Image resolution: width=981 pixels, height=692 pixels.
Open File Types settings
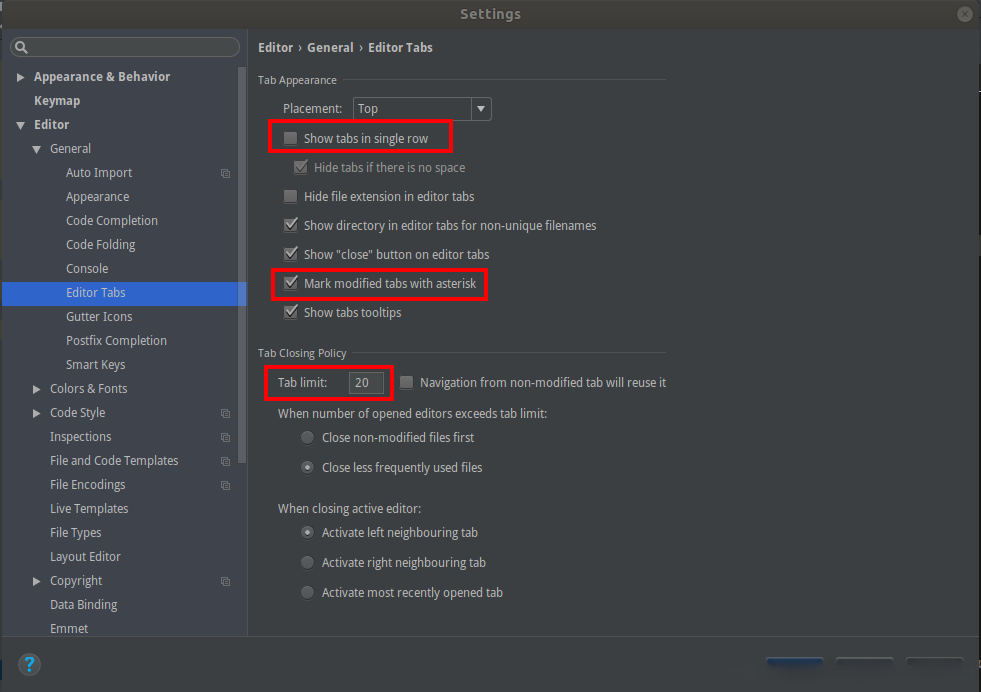tap(76, 532)
